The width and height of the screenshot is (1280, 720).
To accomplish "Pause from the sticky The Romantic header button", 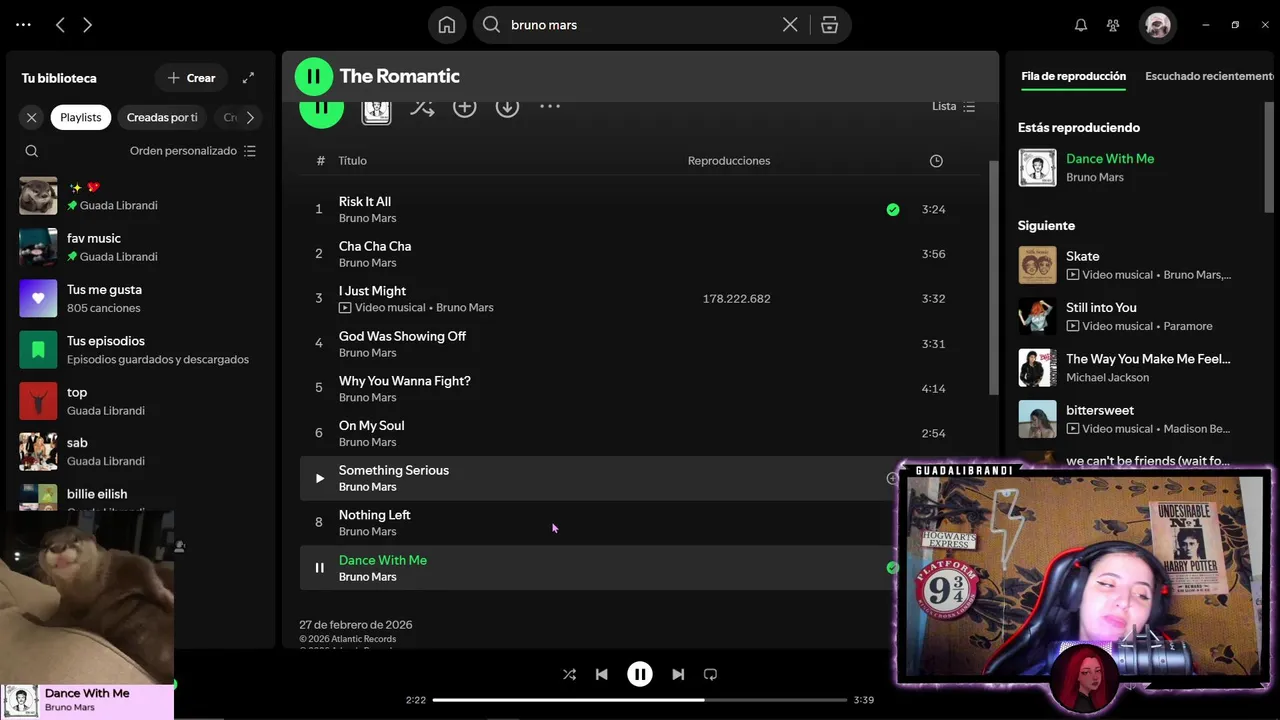I will pyautogui.click(x=314, y=76).
